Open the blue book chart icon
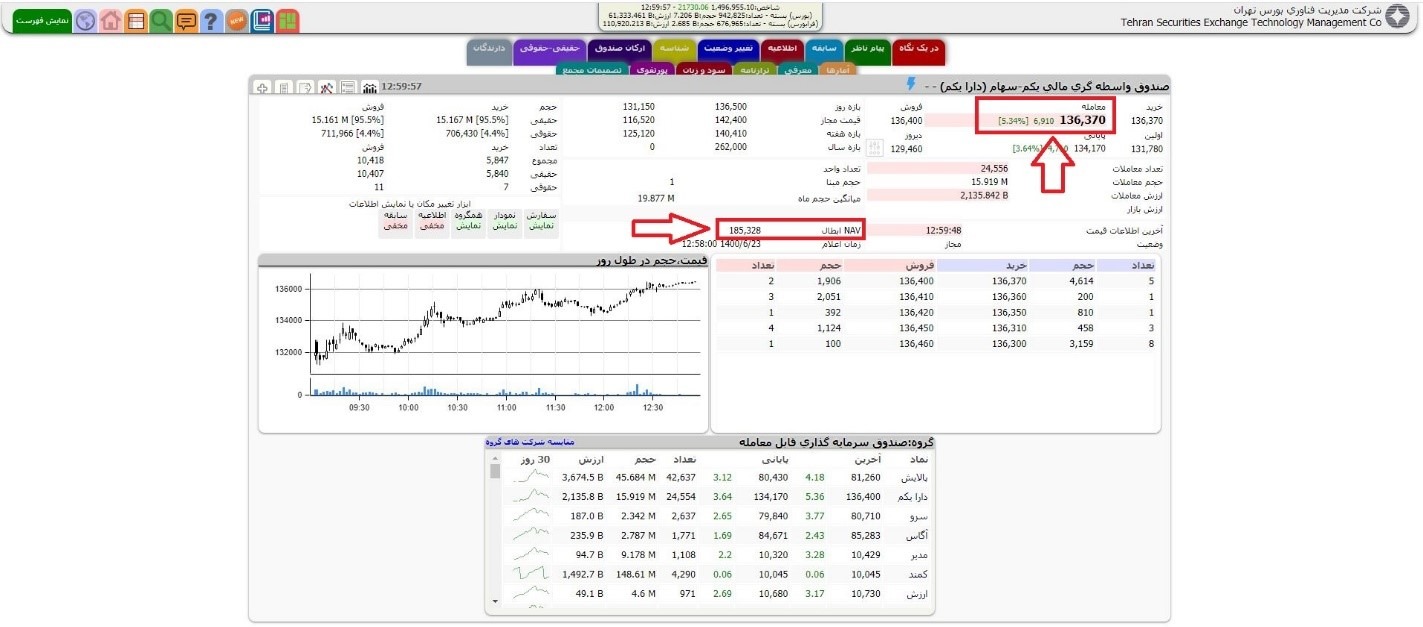 tap(262, 20)
